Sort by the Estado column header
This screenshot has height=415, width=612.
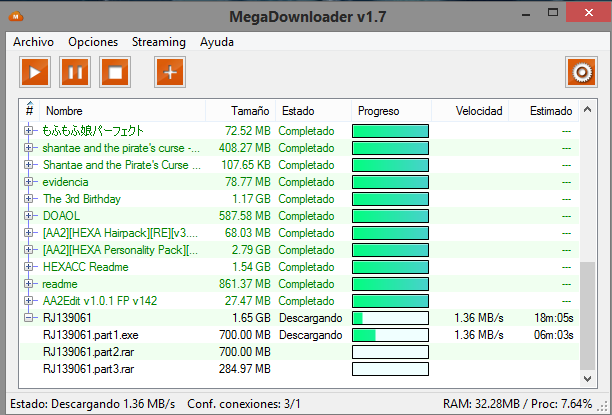(313, 111)
